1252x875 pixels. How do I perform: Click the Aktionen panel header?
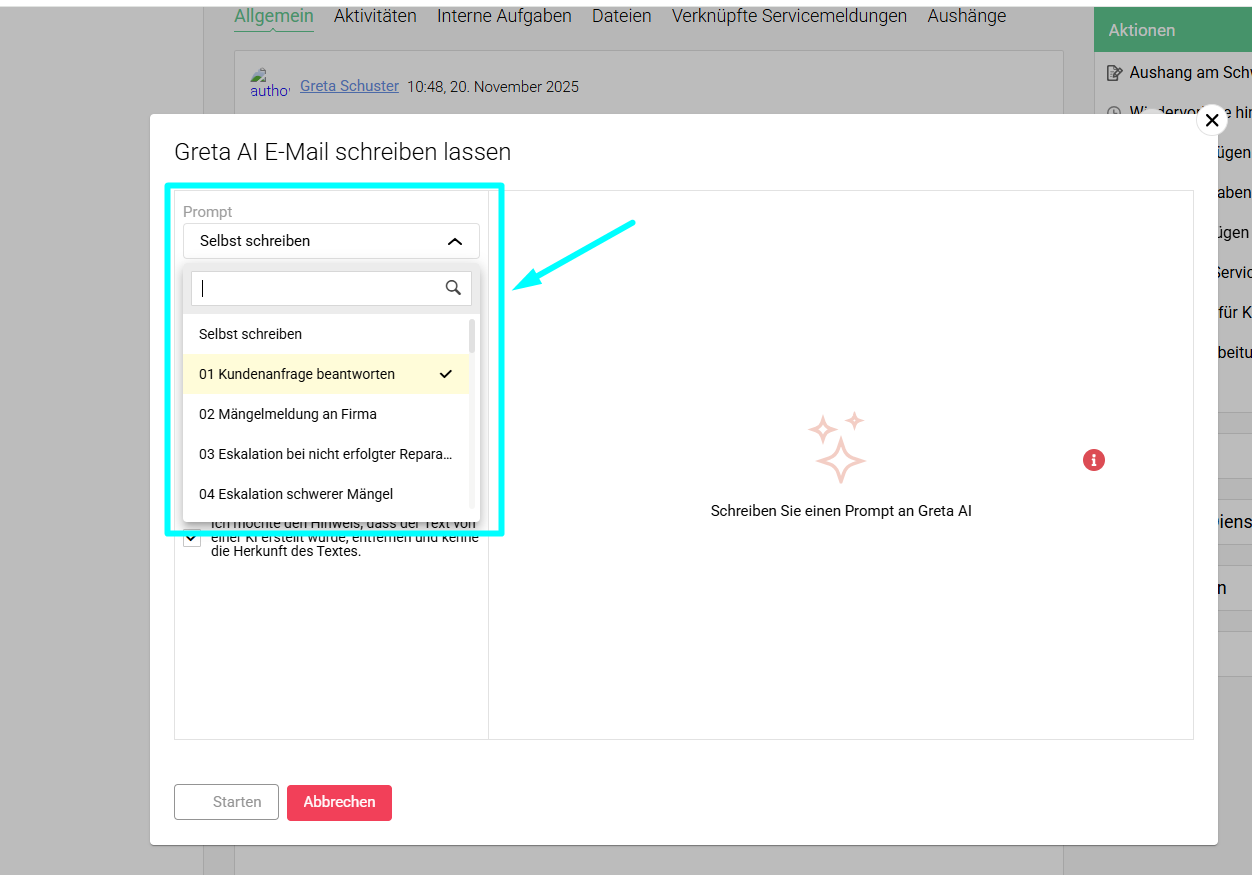coord(1173,30)
